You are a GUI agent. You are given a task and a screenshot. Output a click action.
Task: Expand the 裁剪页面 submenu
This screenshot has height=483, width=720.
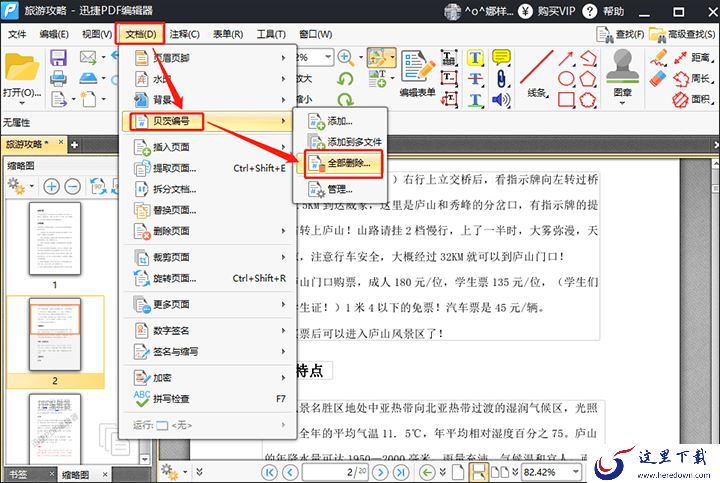pos(209,257)
